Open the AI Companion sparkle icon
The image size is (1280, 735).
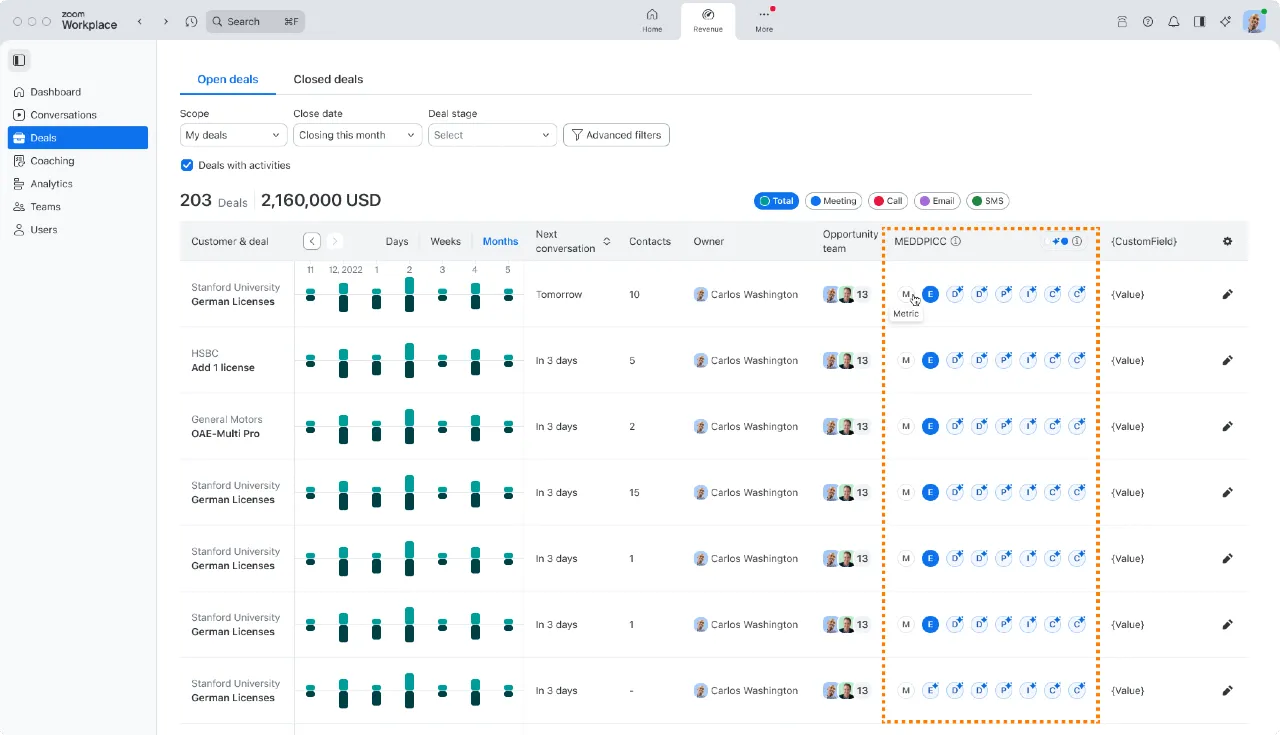[x=1226, y=21]
